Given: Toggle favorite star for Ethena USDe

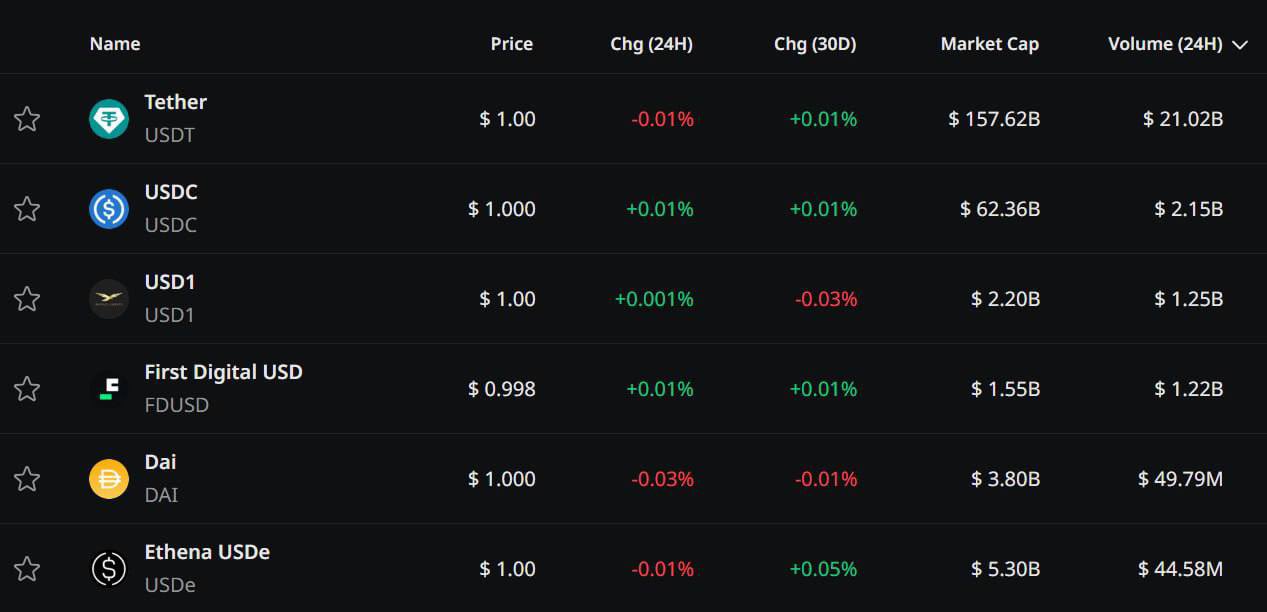Looking at the screenshot, I should pyautogui.click(x=27, y=569).
